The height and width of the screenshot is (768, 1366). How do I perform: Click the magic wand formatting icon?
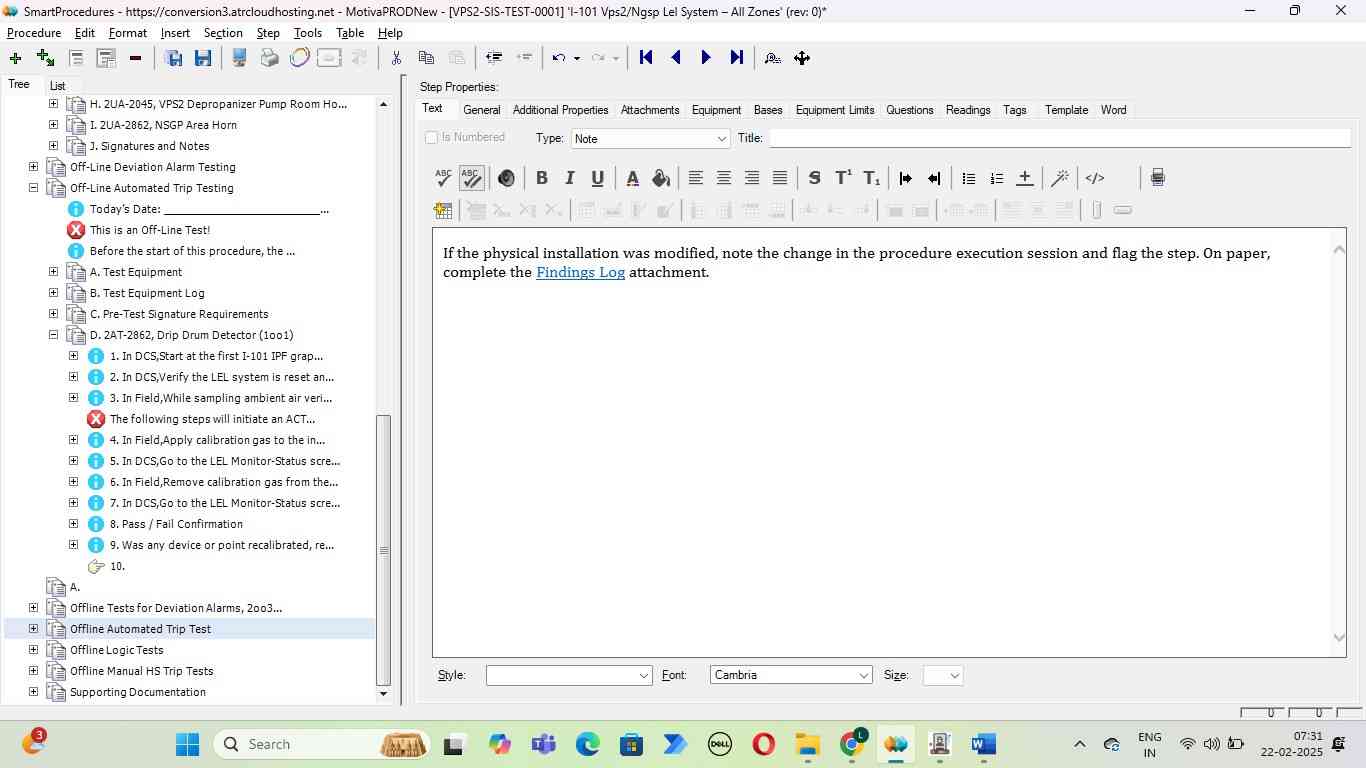(1060, 178)
